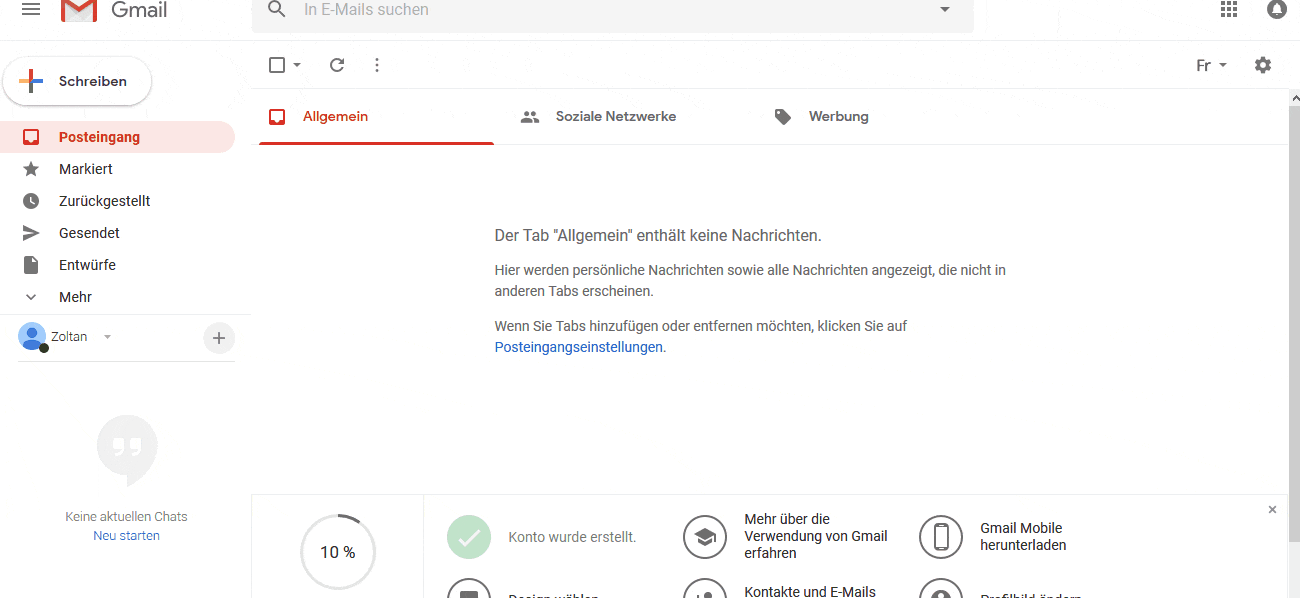This screenshot has height=598, width=1300.
Task: Expand the Mehr folder list
Action: point(75,297)
